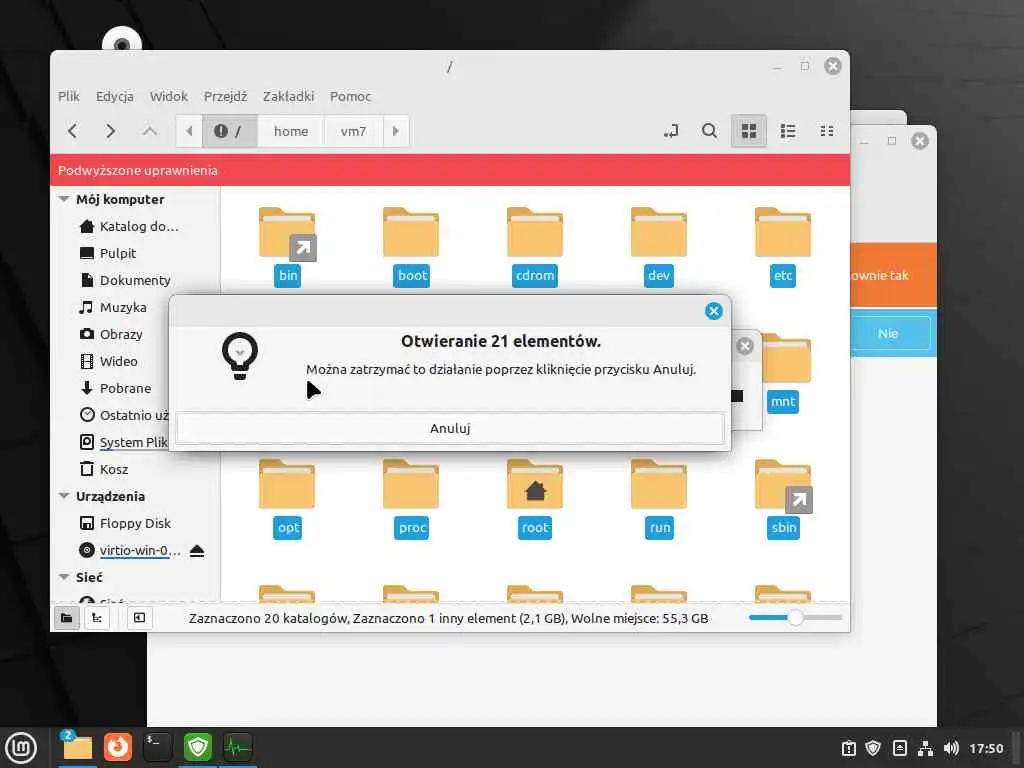Click the 'run' folder icon

(x=659, y=485)
